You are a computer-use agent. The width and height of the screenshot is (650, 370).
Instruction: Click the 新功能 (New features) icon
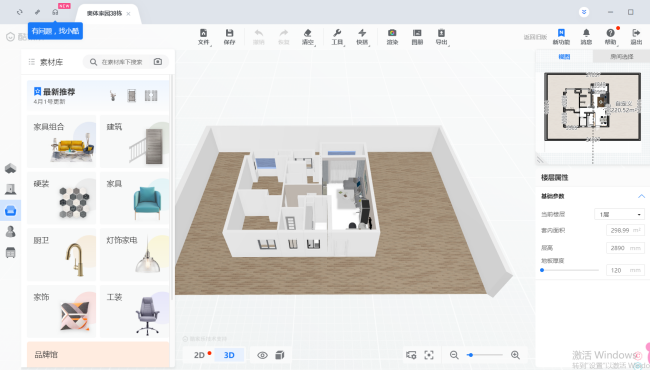pos(561,36)
